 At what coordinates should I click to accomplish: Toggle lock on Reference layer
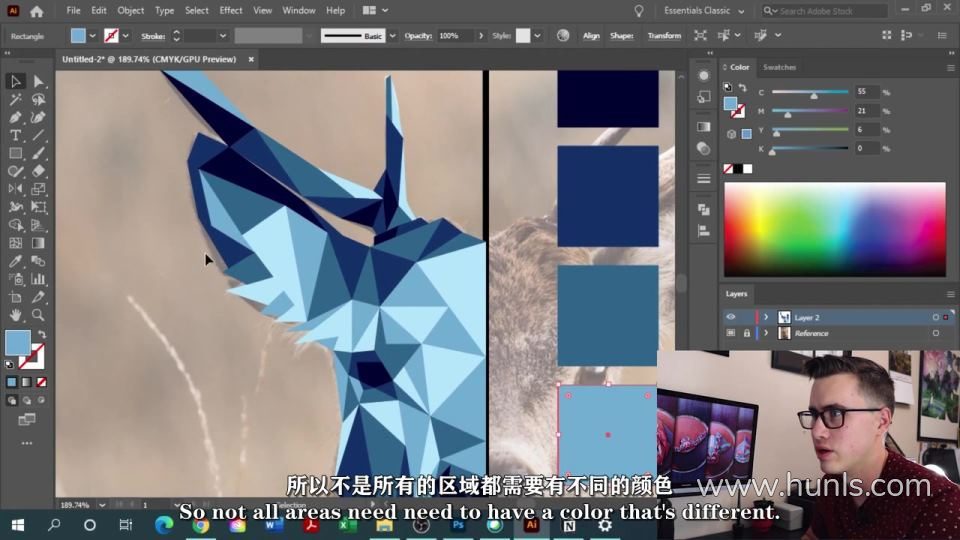[x=746, y=333]
